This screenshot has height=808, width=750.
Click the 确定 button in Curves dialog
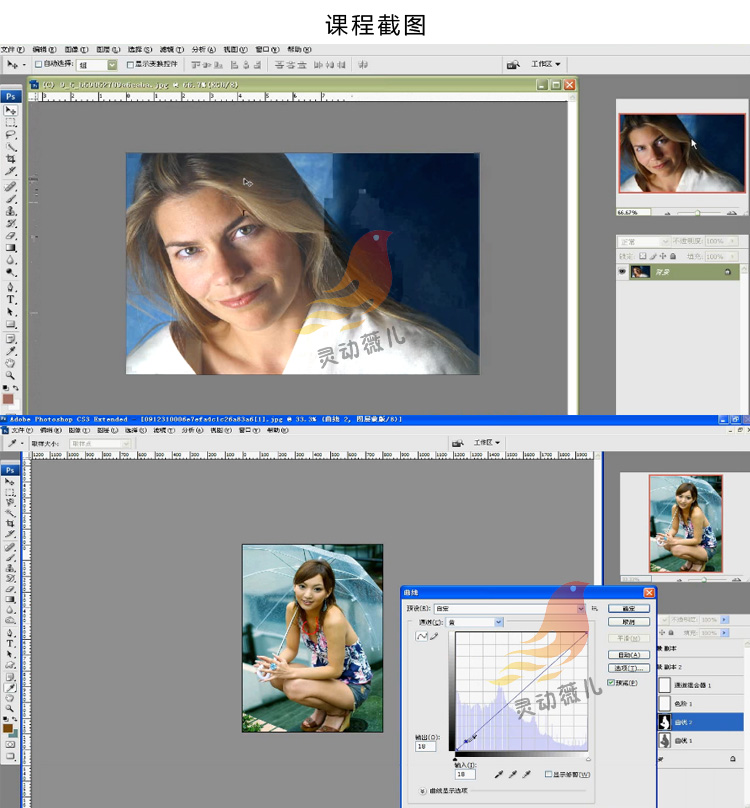(x=628, y=608)
